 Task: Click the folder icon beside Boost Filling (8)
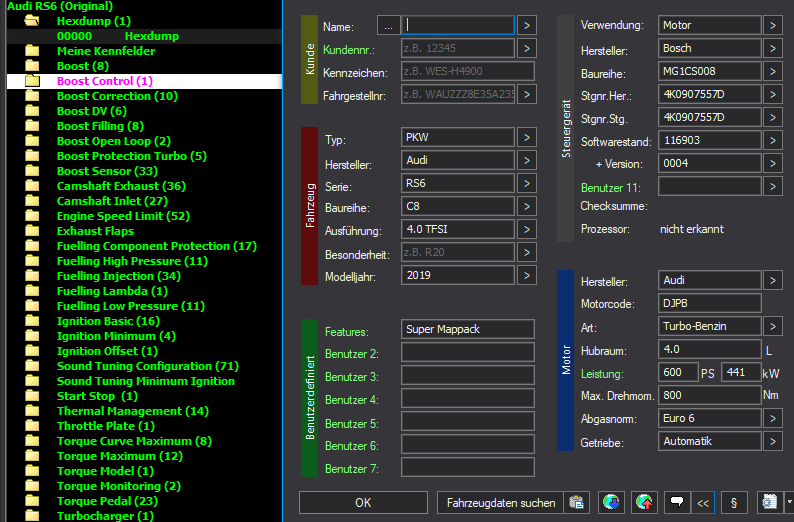[32, 126]
